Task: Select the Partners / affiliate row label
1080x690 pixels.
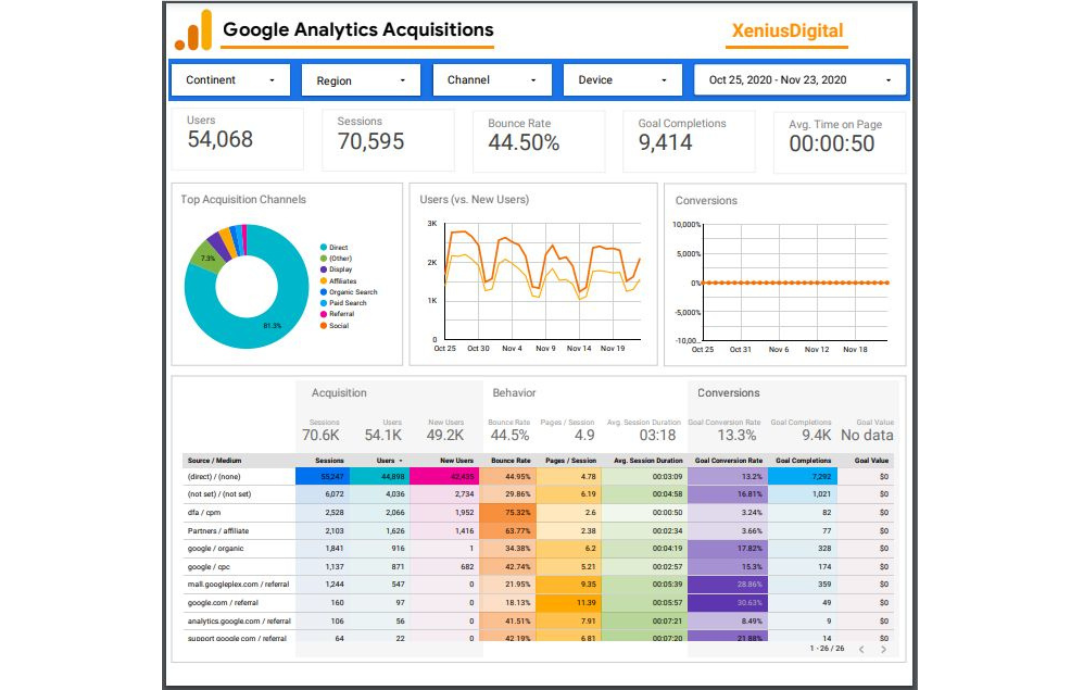Action: pyautogui.click(x=218, y=531)
